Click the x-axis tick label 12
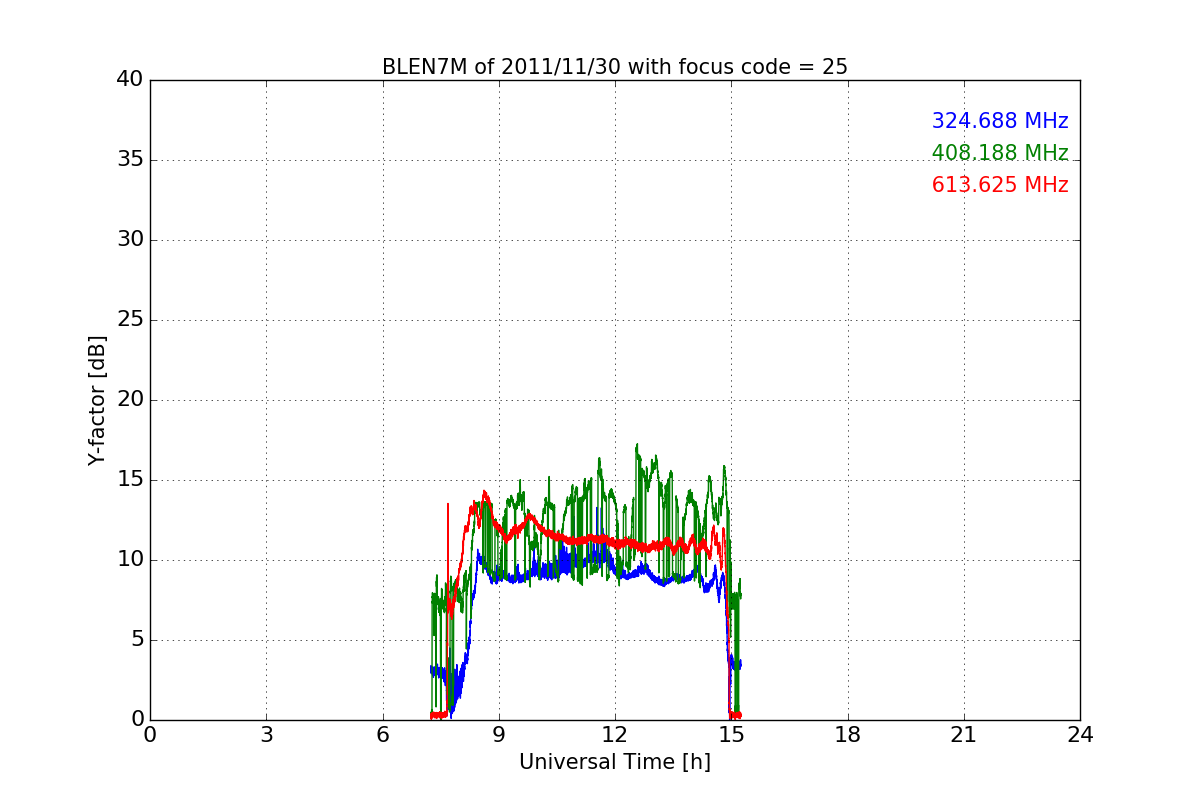This screenshot has width=1200, height=800. (x=615, y=735)
